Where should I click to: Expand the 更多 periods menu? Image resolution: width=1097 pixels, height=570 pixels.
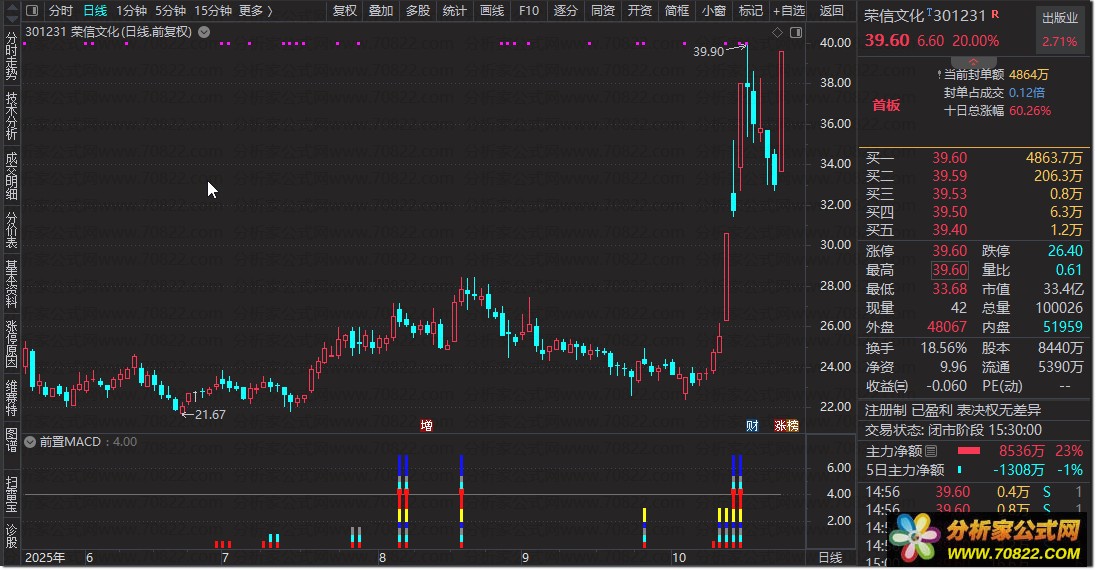(255, 10)
